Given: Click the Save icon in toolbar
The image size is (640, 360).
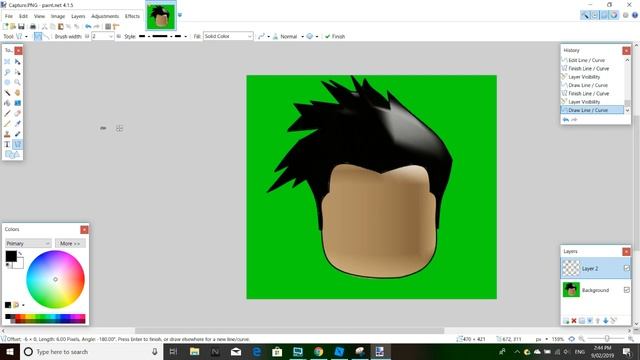Looking at the screenshot, I should 21,27.
